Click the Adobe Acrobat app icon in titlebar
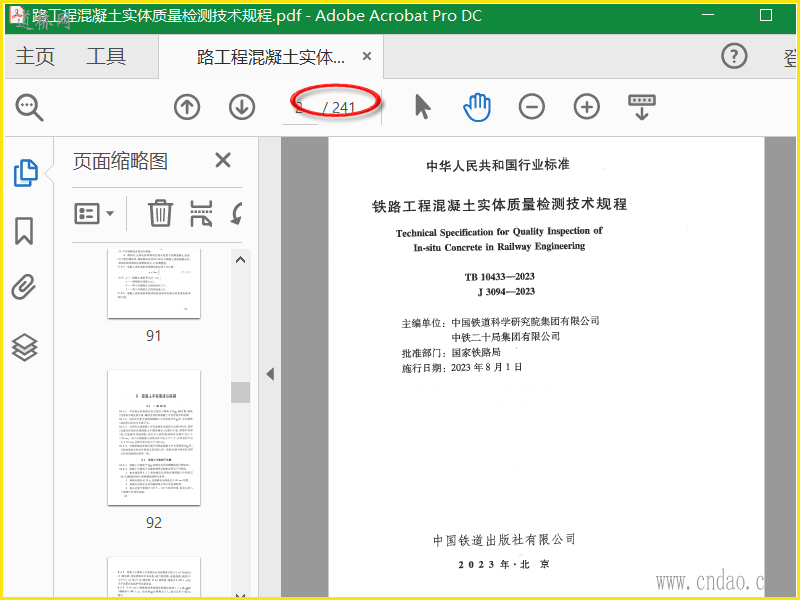Viewport: 800px width, 600px height. click(x=18, y=14)
